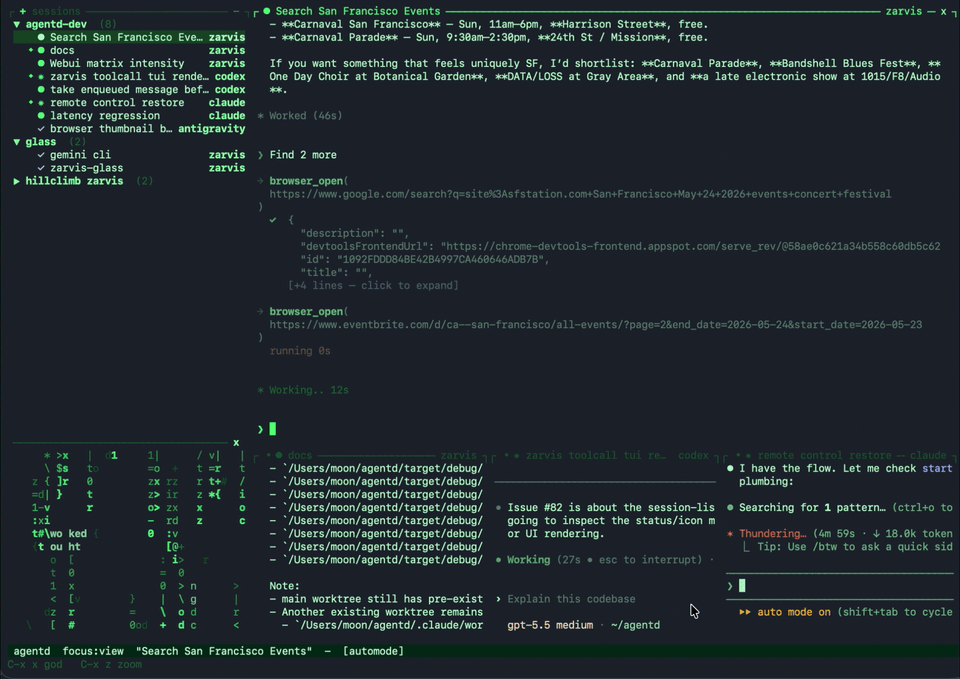
Task: Collapse the sessions panel with the dash
Action: click(x=236, y=11)
